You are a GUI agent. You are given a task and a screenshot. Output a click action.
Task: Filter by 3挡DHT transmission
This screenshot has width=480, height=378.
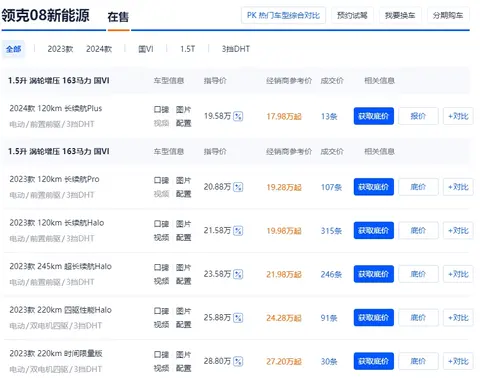pos(236,49)
